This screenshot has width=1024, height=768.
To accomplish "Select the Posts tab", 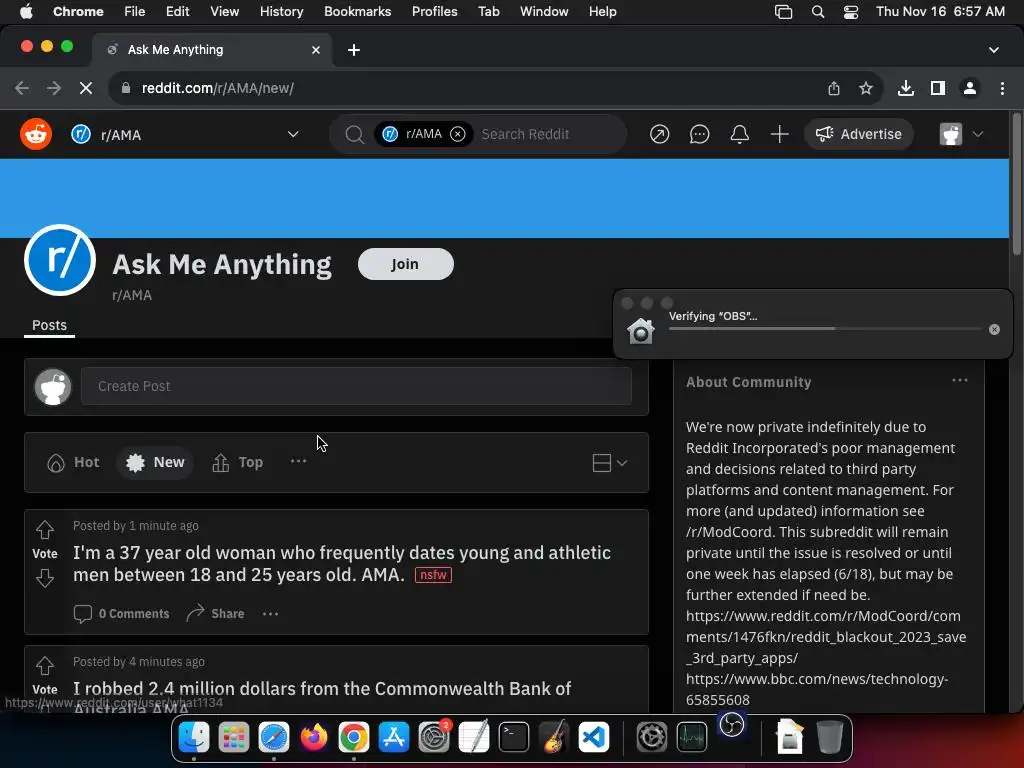I will [50, 325].
